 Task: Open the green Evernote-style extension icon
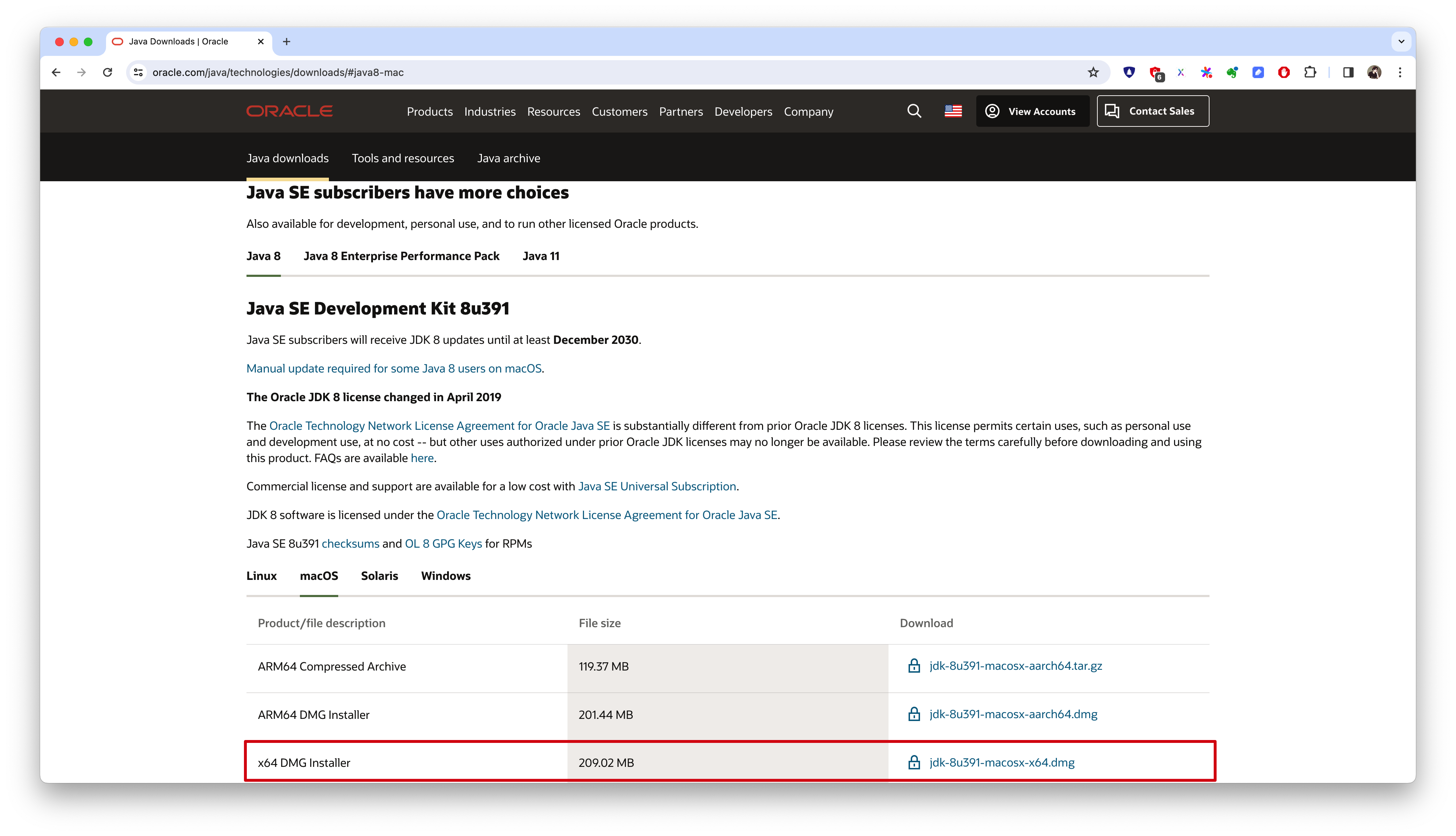1232,72
